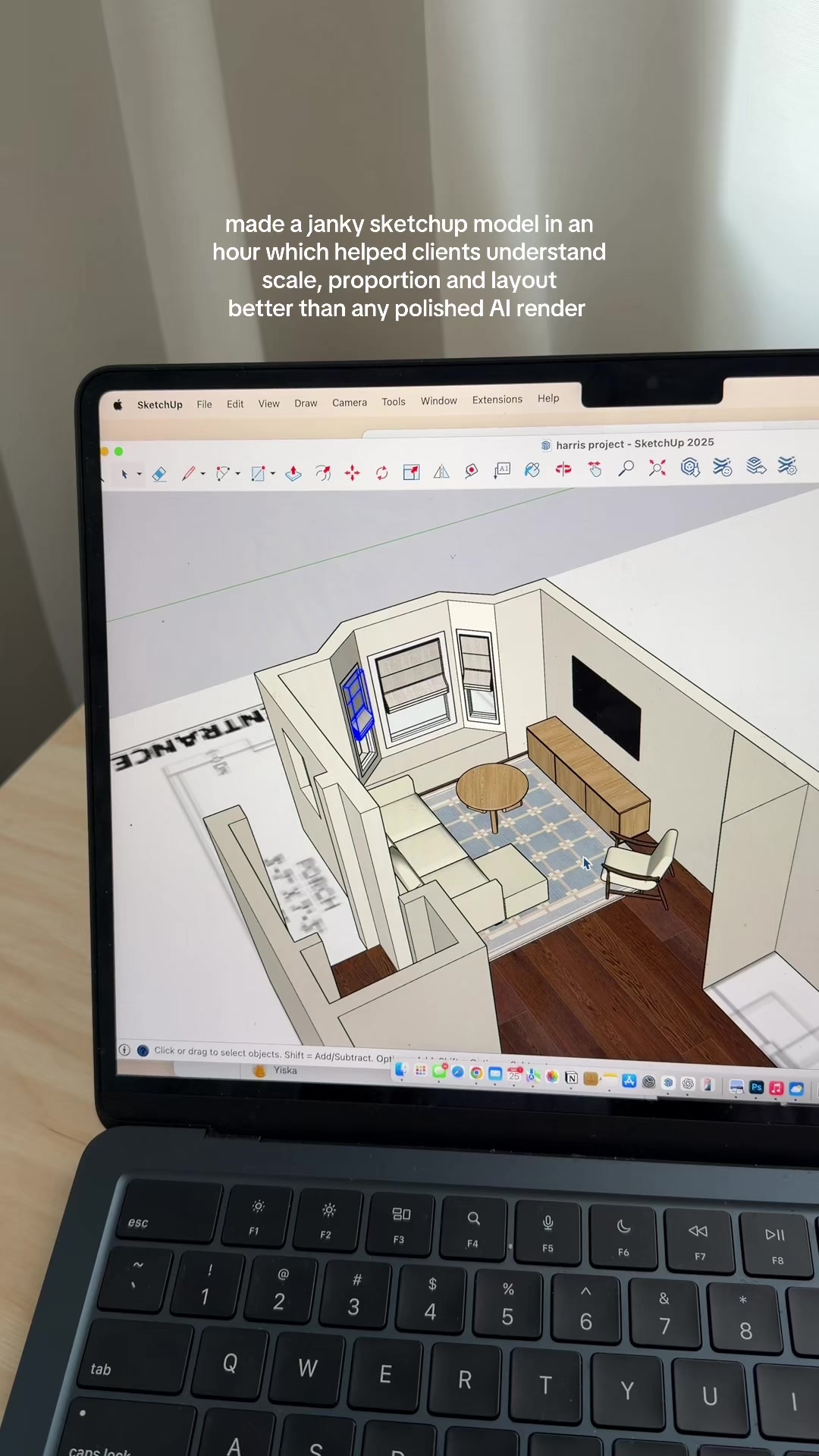This screenshot has height=1456, width=819.
Task: Pick the Tape Measure tool
Action: [x=472, y=471]
